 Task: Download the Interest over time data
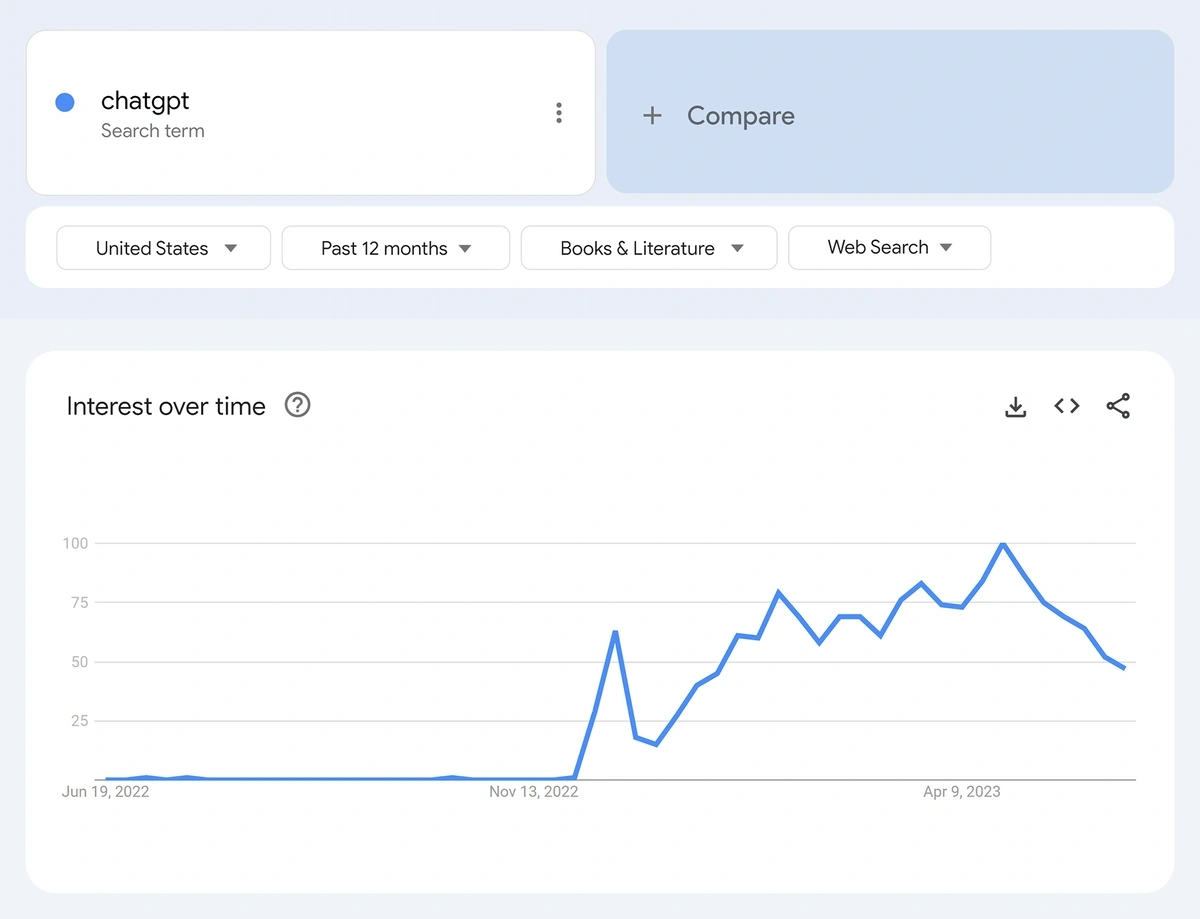tap(1015, 406)
